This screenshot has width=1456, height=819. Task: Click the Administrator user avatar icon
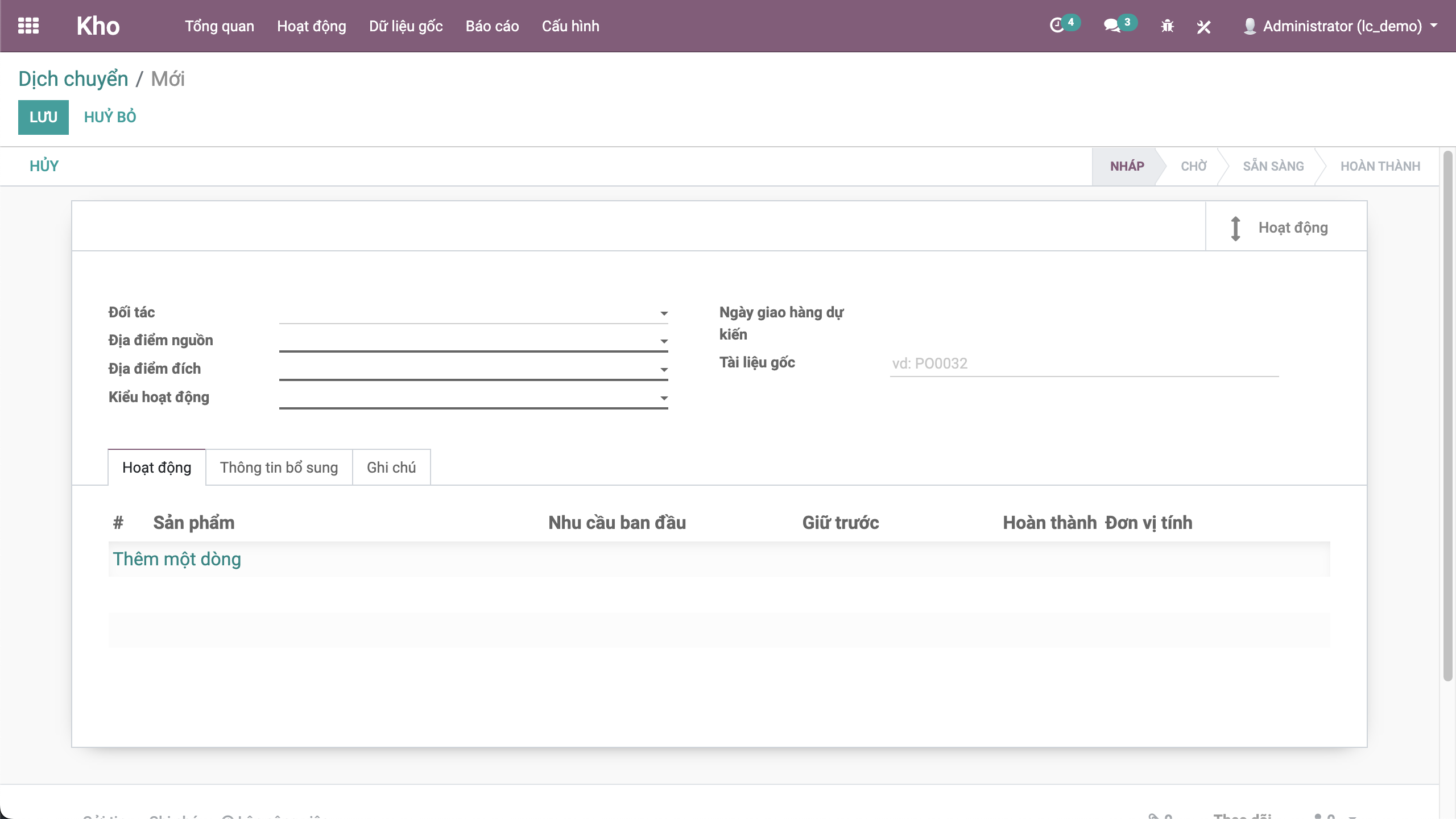pyautogui.click(x=1250, y=26)
